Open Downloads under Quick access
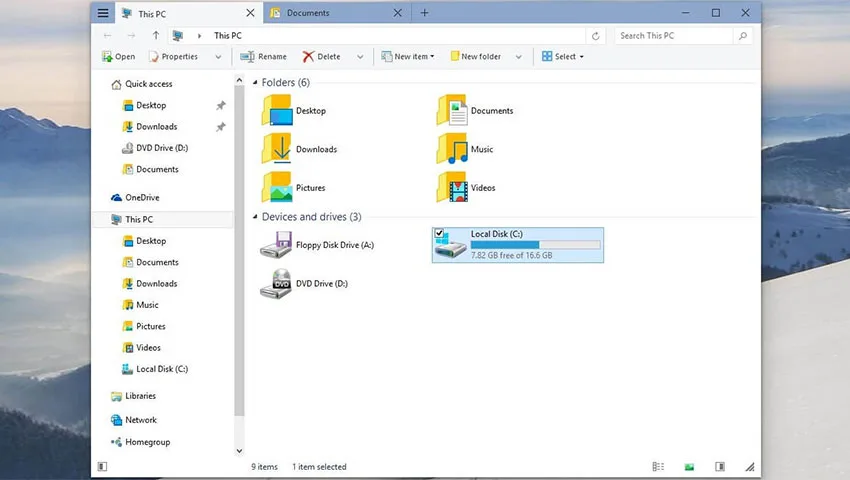The image size is (850, 480). click(150, 126)
